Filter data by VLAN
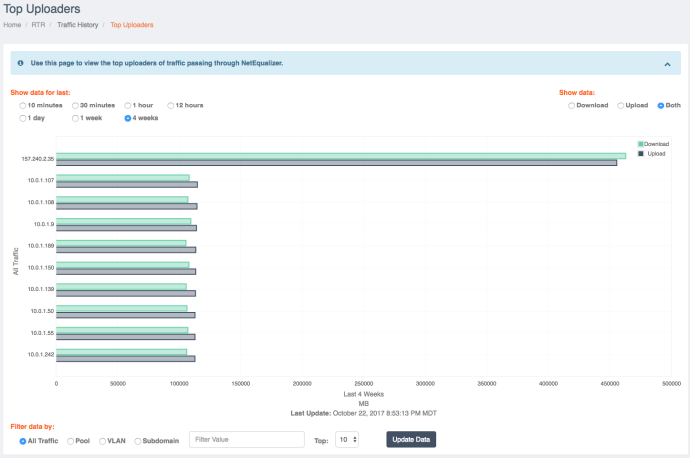 pos(102,440)
